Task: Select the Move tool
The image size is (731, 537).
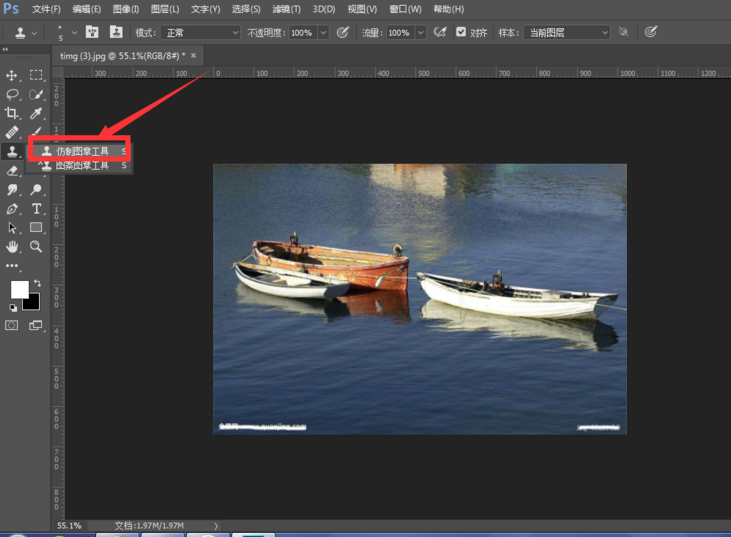Action: pyautogui.click(x=12, y=75)
